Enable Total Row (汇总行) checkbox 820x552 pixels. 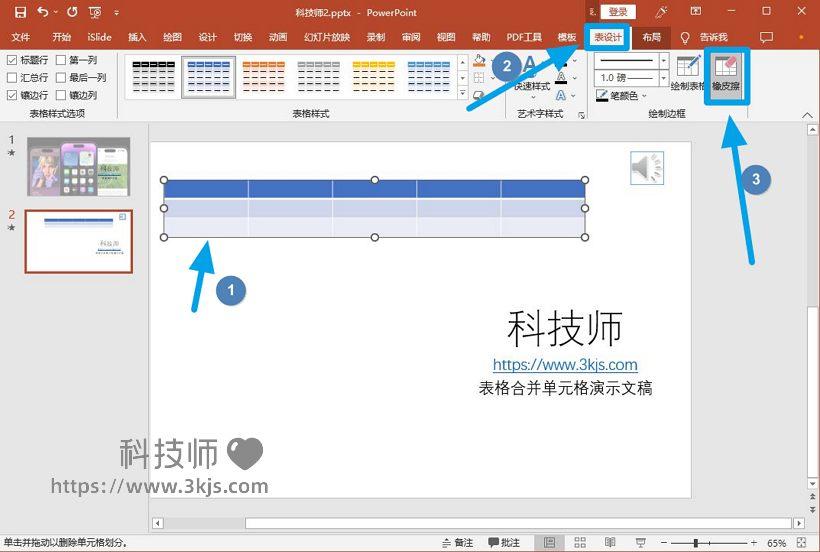[12, 77]
